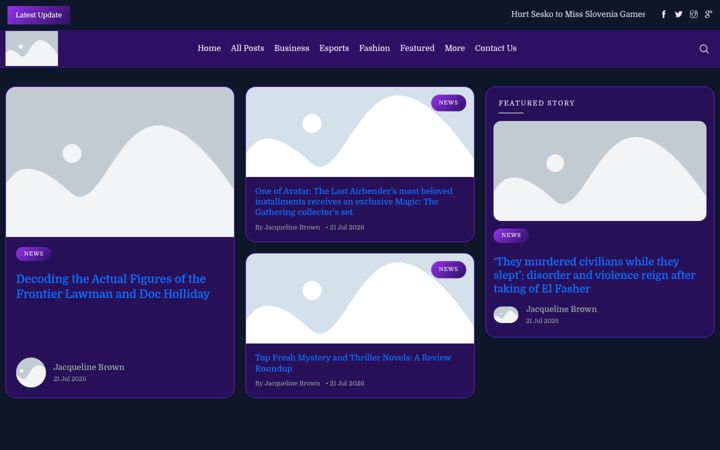Open the Google Plus social icon
The image size is (720, 450).
pos(709,14)
